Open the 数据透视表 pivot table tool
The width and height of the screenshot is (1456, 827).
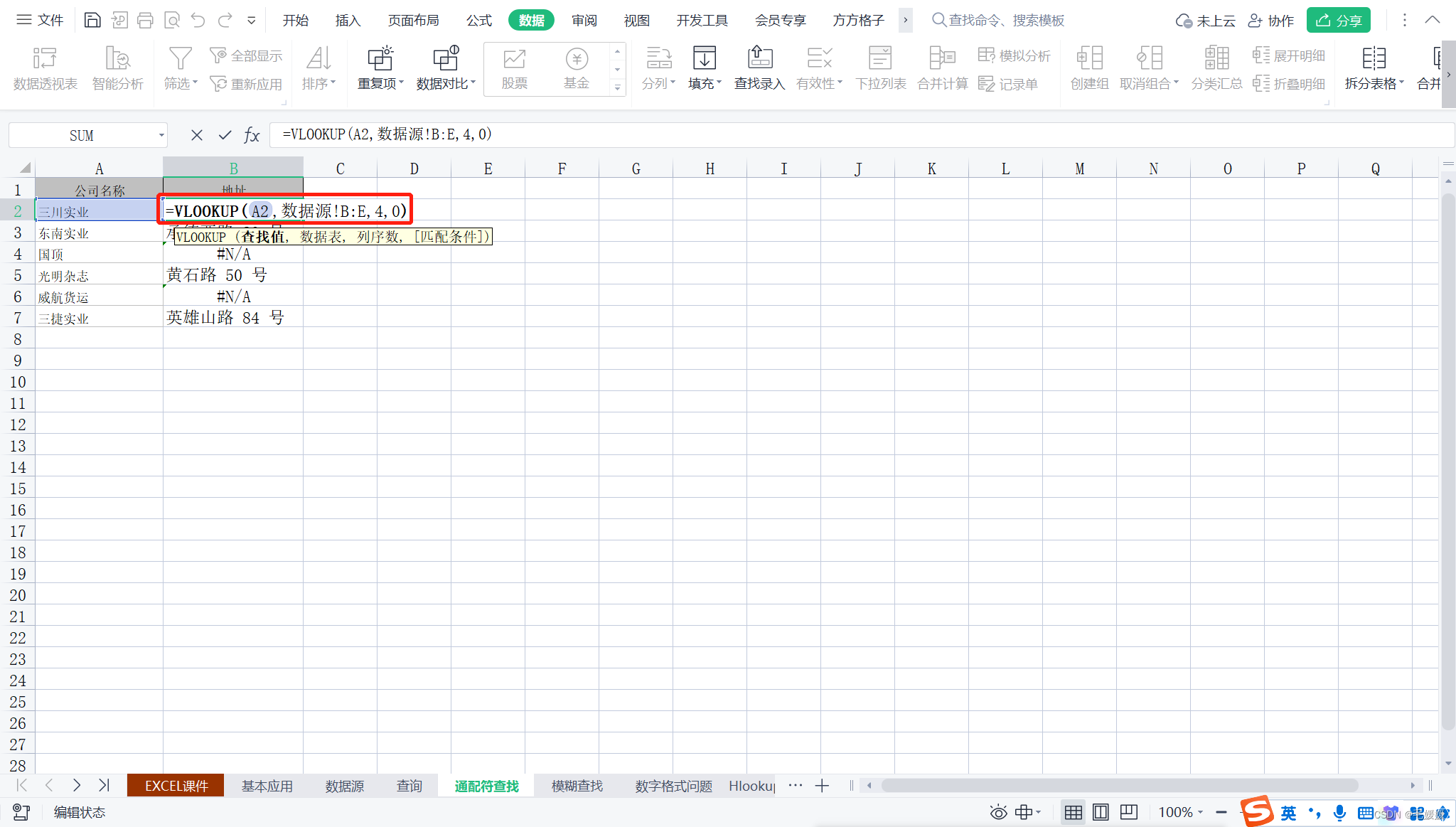[x=45, y=68]
